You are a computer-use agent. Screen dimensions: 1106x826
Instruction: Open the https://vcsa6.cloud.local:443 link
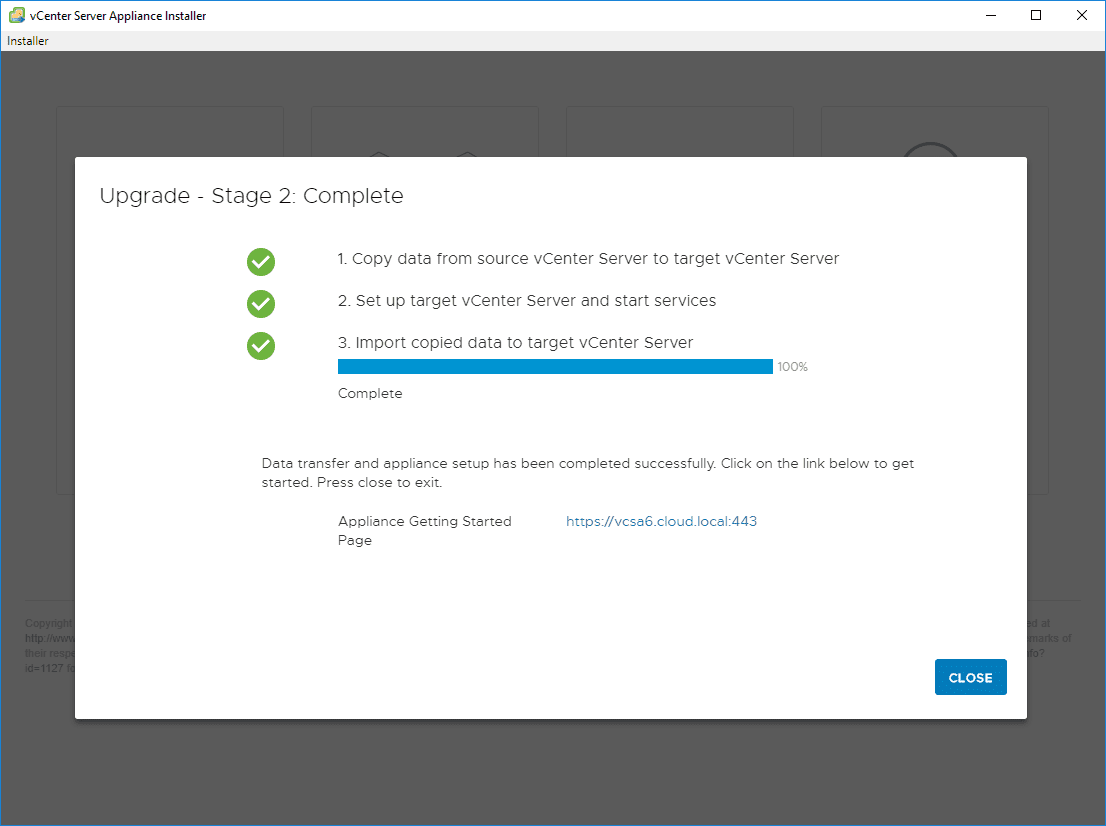click(x=661, y=521)
